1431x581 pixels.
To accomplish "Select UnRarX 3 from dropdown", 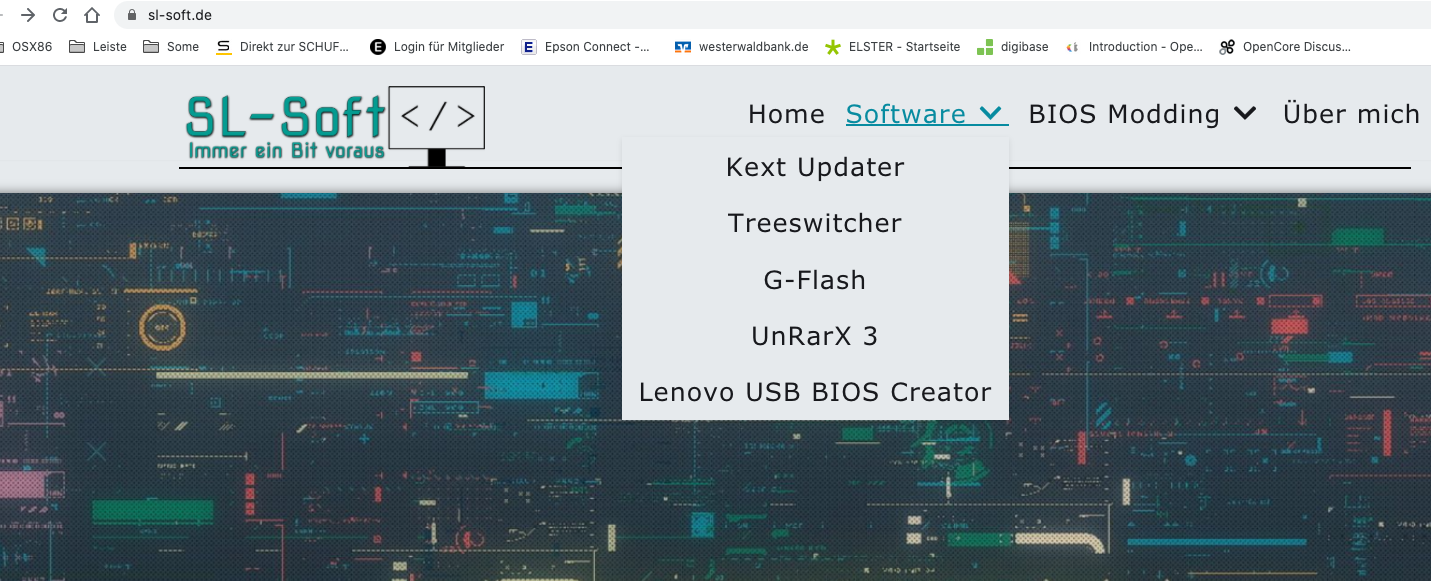I will pos(815,336).
